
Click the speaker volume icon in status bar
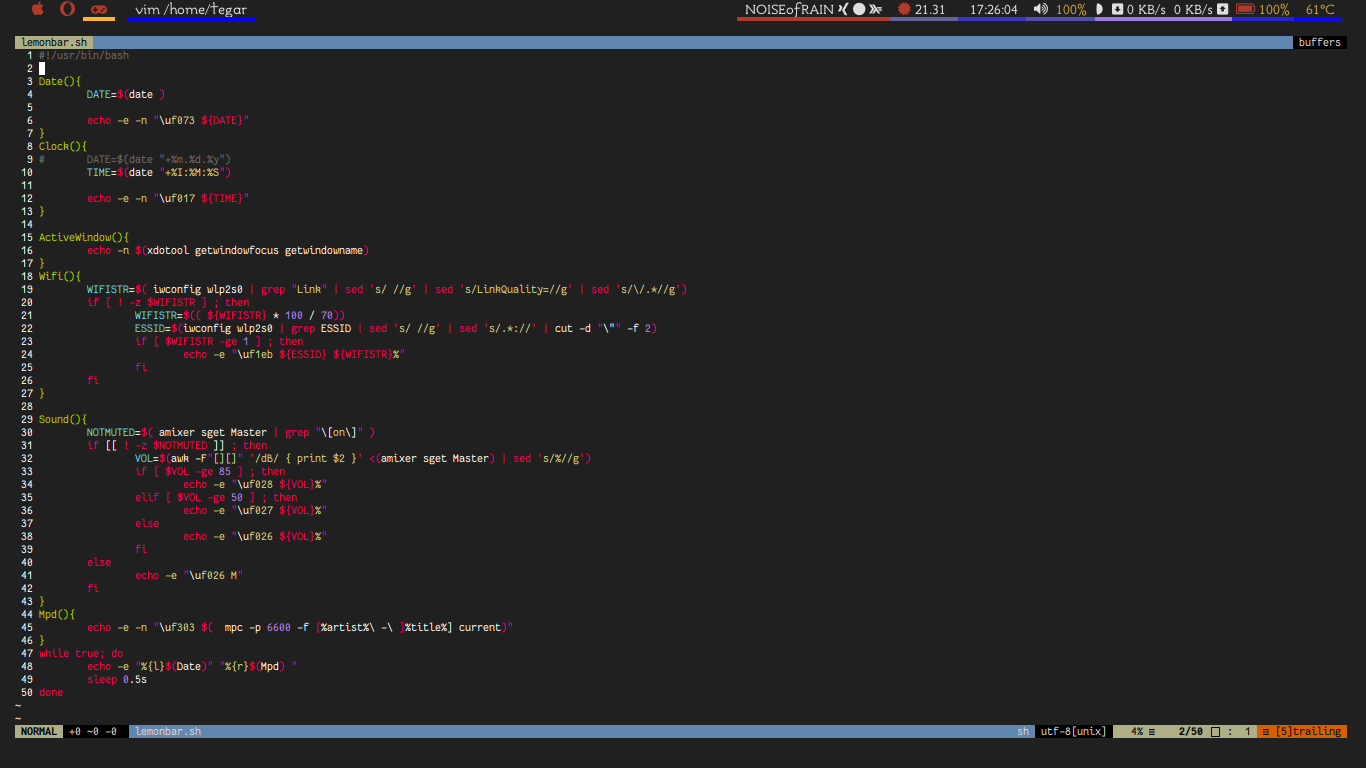(x=1040, y=10)
